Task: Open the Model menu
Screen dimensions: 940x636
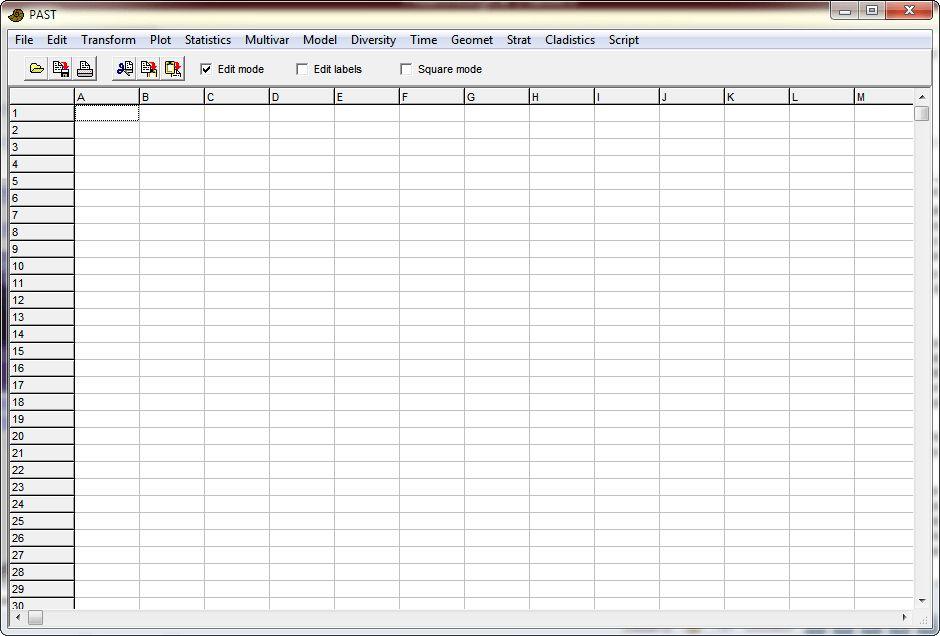Action: coord(320,40)
